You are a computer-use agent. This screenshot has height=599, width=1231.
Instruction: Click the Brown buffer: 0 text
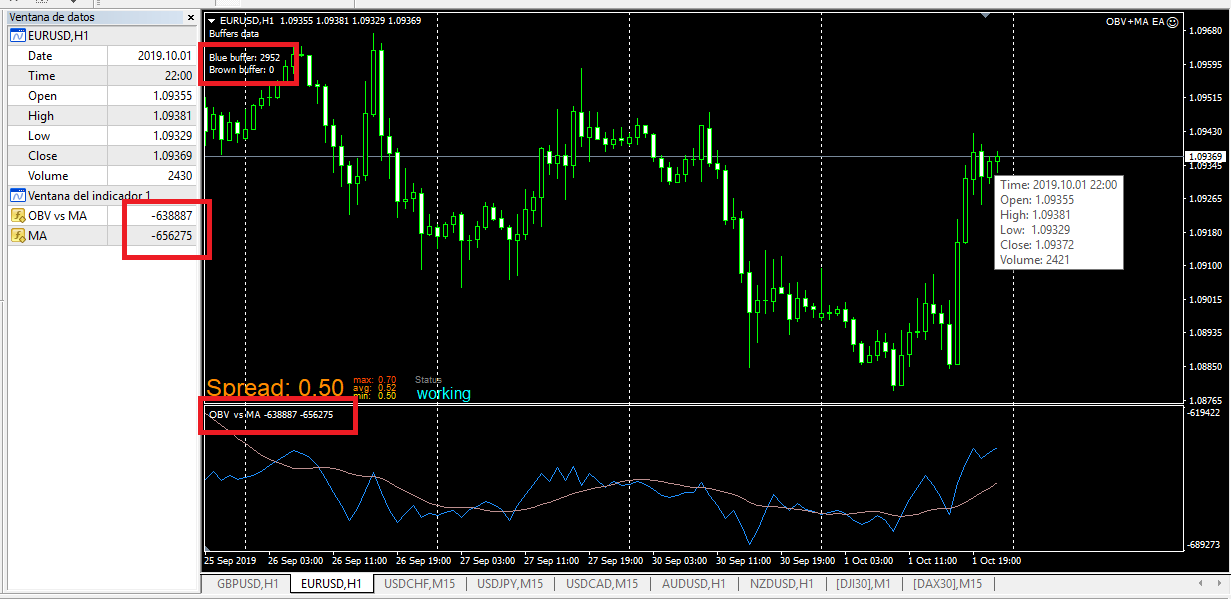[x=241, y=70]
